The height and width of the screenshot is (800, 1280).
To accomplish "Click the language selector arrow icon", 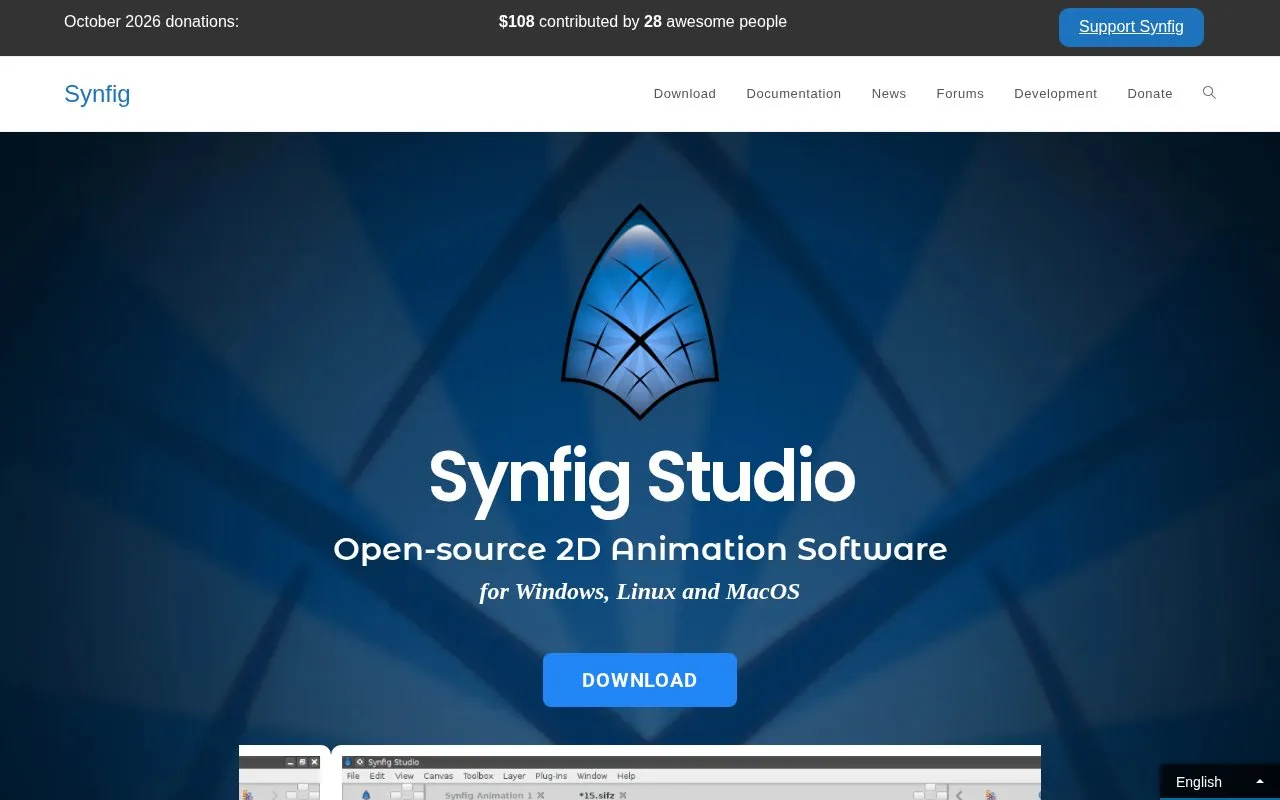I will pos(1260,782).
